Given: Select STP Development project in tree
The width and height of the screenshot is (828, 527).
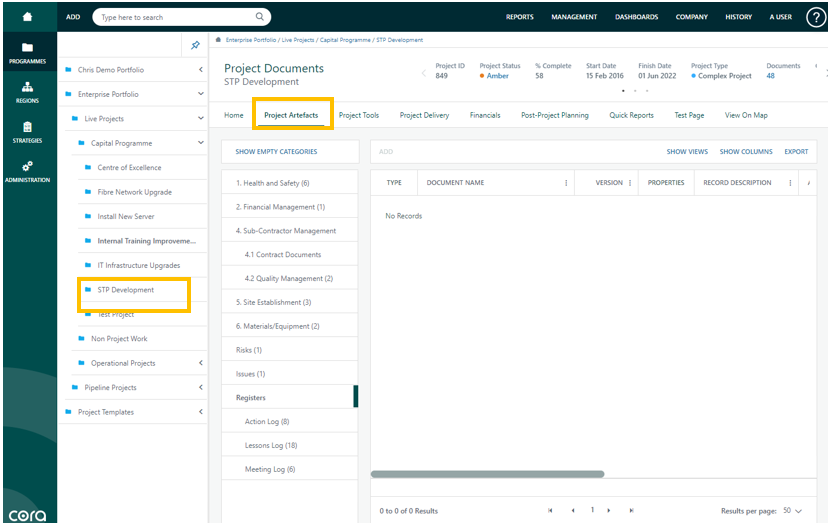Looking at the screenshot, I should point(126,290).
